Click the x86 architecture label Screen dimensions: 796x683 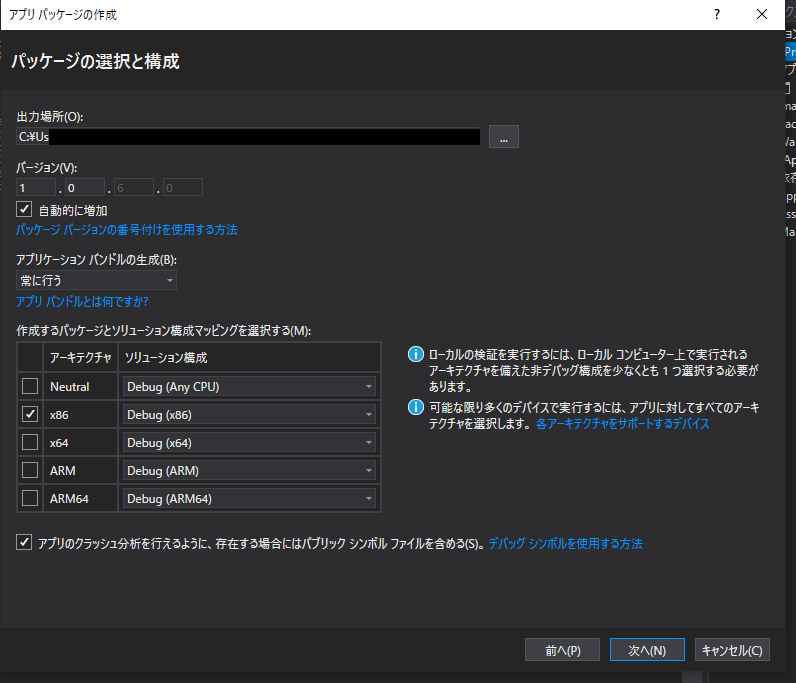tap(59, 415)
